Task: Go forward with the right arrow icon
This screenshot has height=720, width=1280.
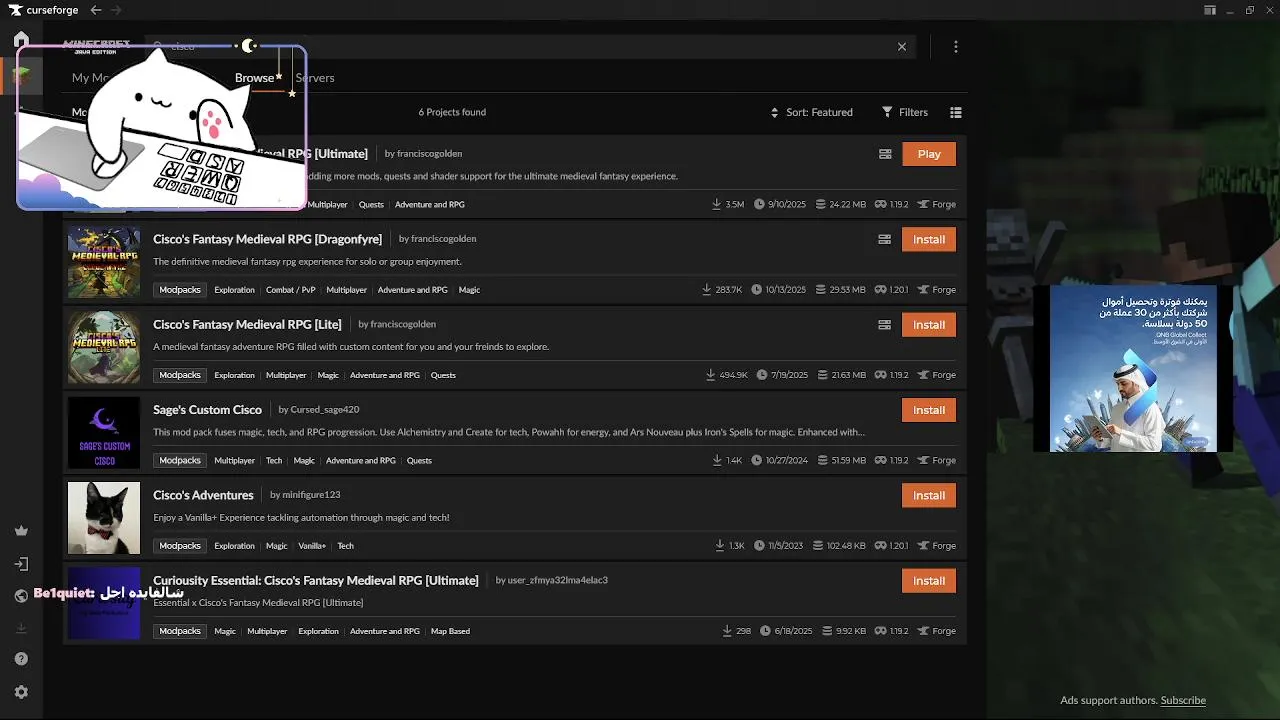Action: tap(116, 10)
